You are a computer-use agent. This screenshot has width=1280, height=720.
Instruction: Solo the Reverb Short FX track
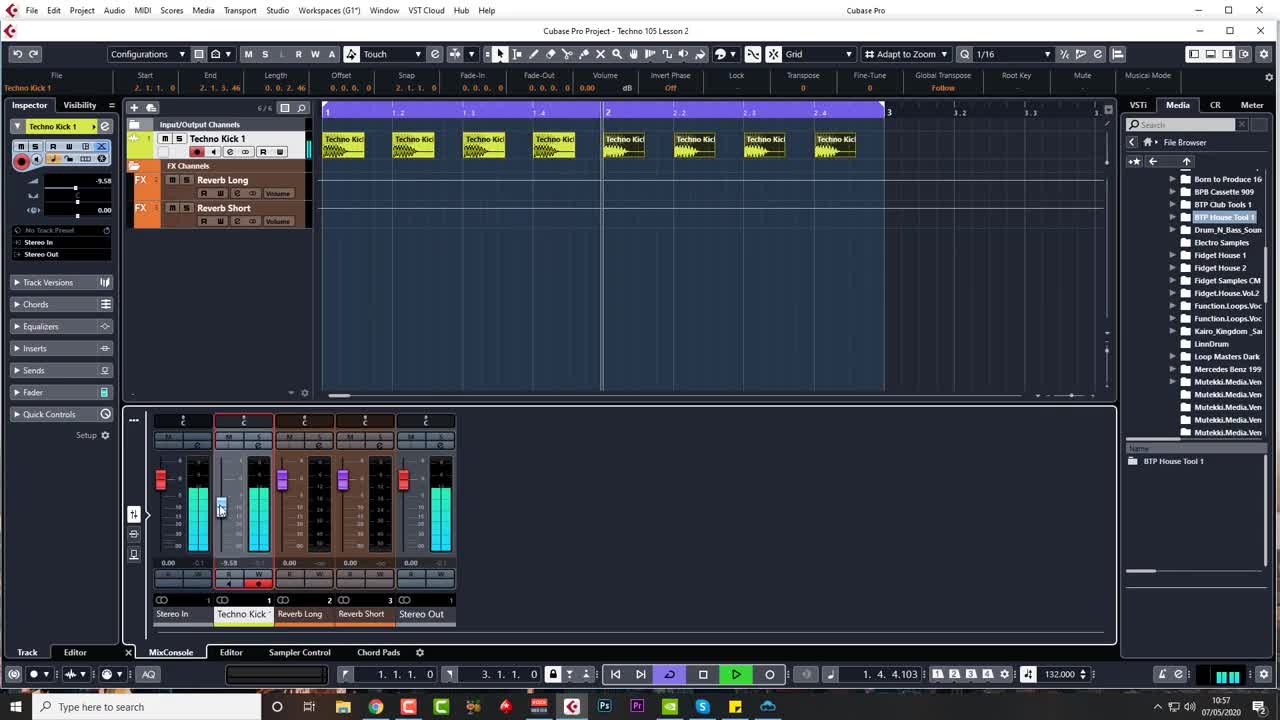(x=185, y=208)
